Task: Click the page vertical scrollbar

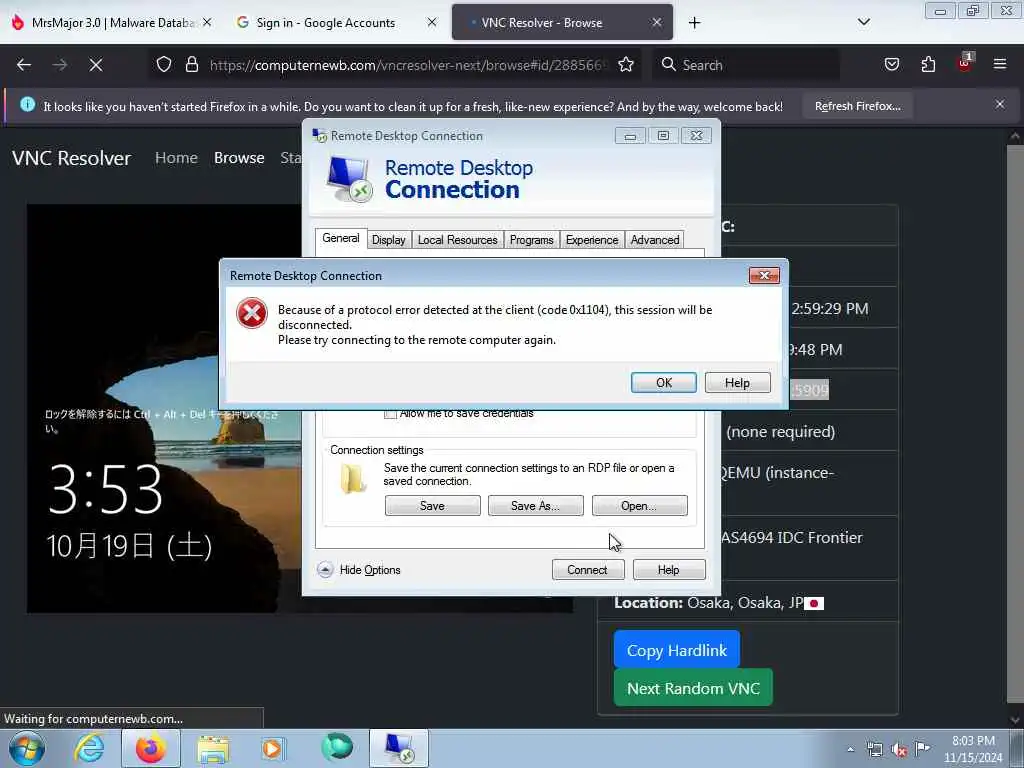Action: (x=1015, y=424)
